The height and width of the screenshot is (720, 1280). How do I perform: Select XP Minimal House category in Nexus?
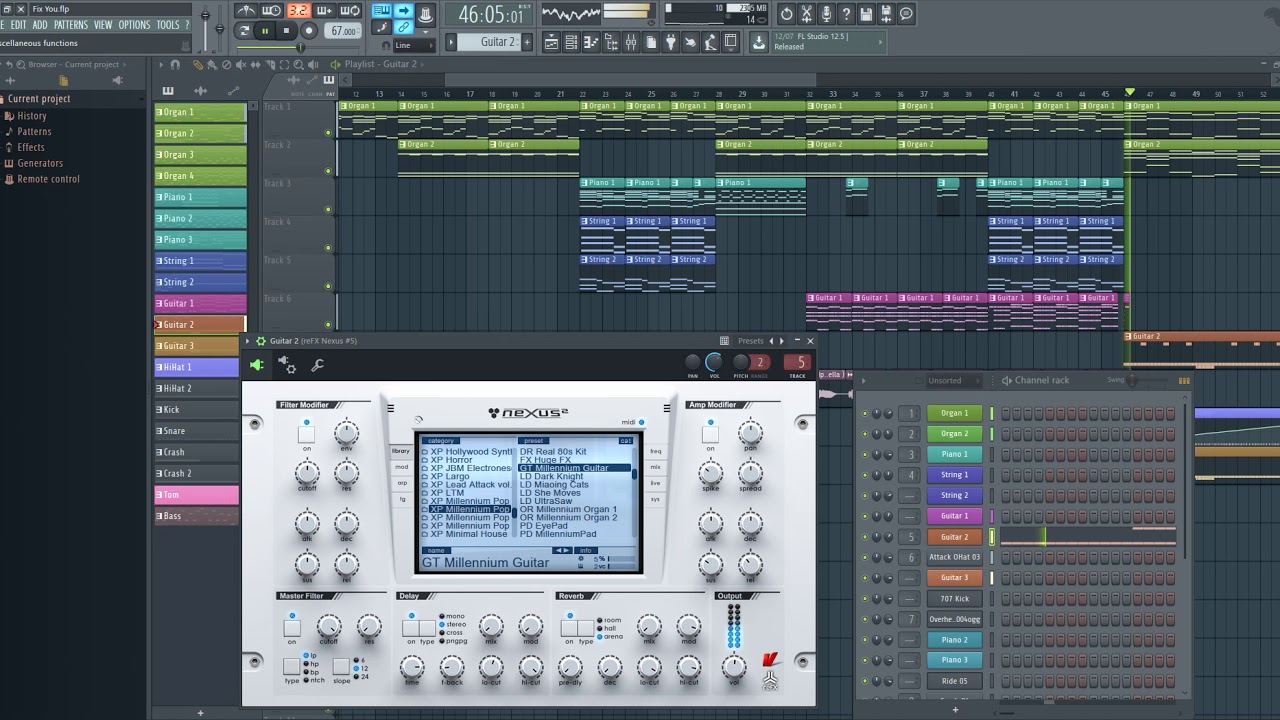coord(466,534)
